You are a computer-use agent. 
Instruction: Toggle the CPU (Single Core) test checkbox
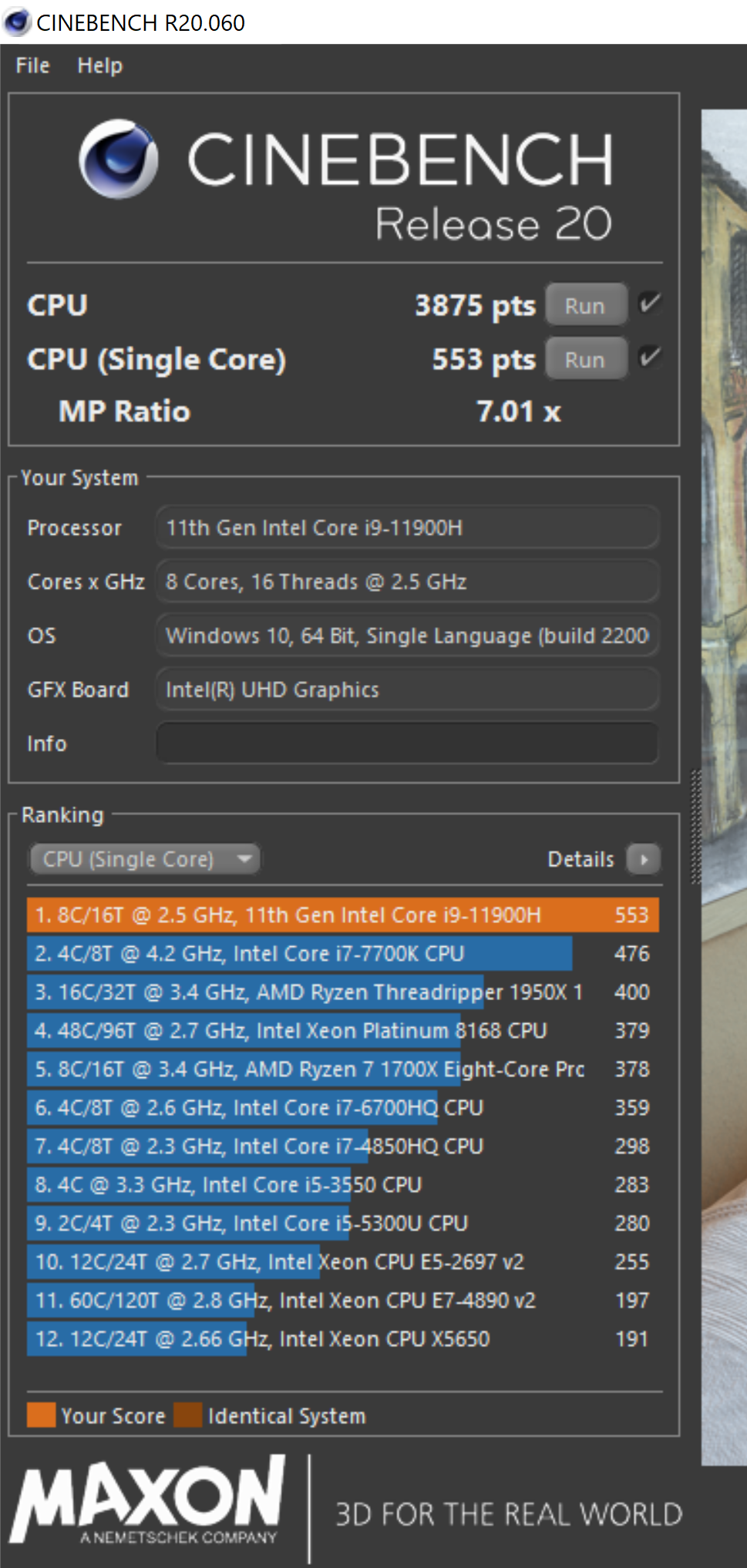tap(650, 357)
